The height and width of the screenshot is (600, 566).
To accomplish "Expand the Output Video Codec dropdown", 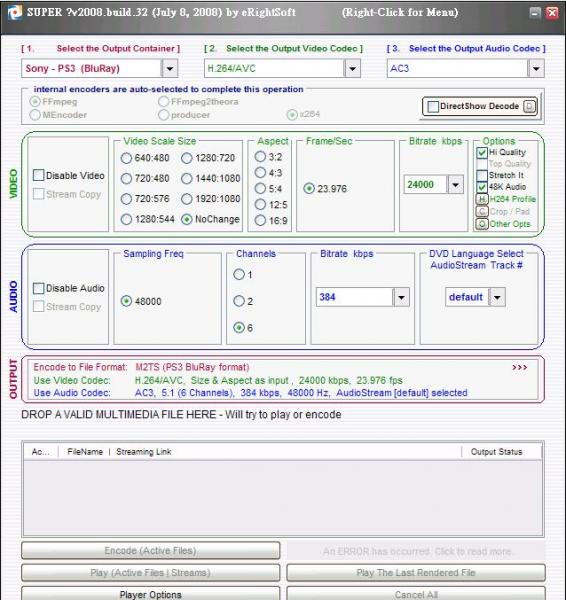I will [352, 69].
